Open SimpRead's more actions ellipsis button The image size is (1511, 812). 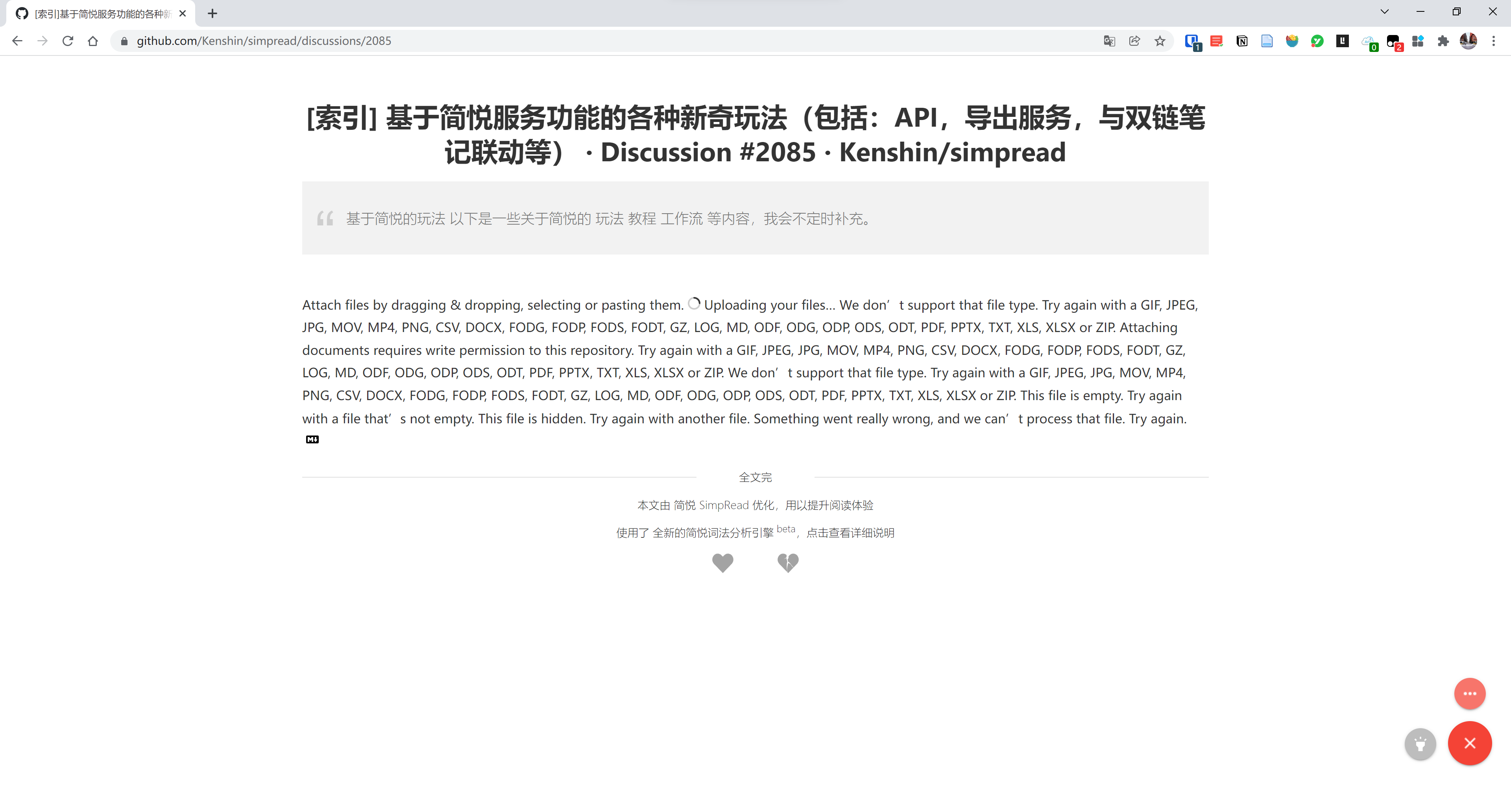(1470, 694)
